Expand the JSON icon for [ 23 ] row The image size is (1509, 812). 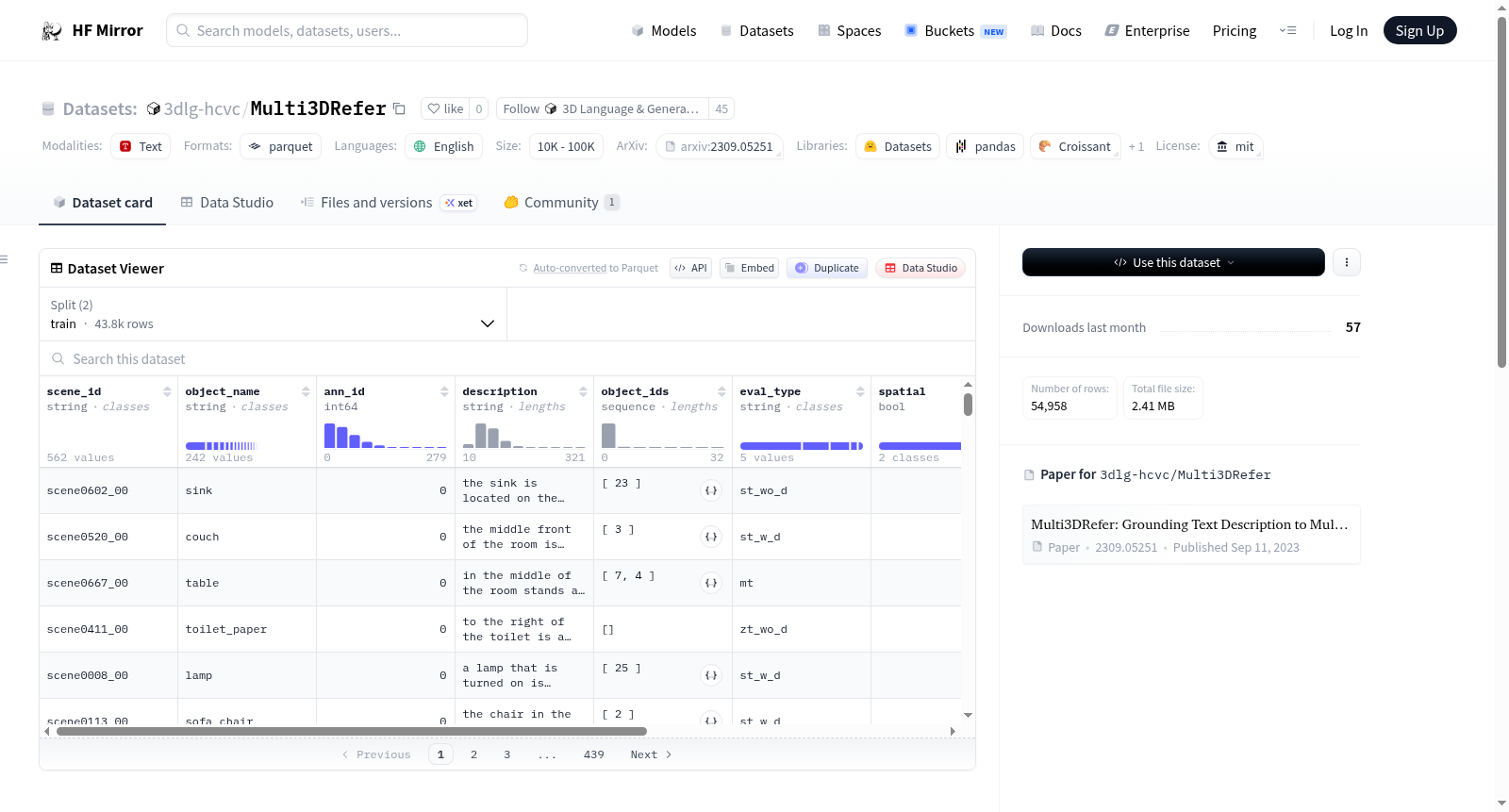coord(711,490)
